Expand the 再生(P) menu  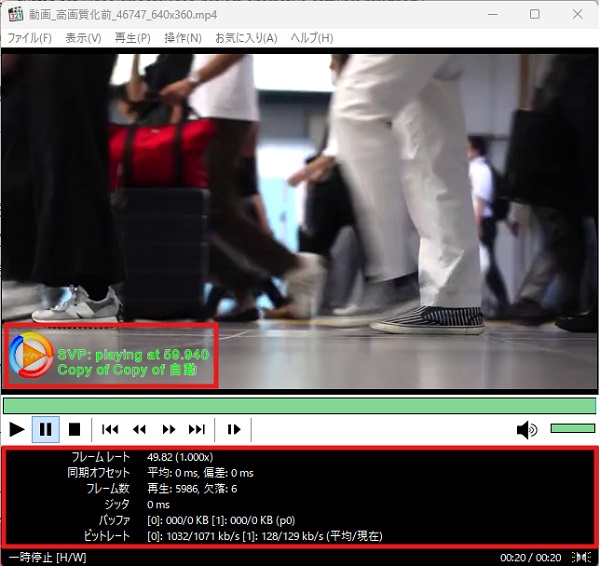click(x=133, y=38)
